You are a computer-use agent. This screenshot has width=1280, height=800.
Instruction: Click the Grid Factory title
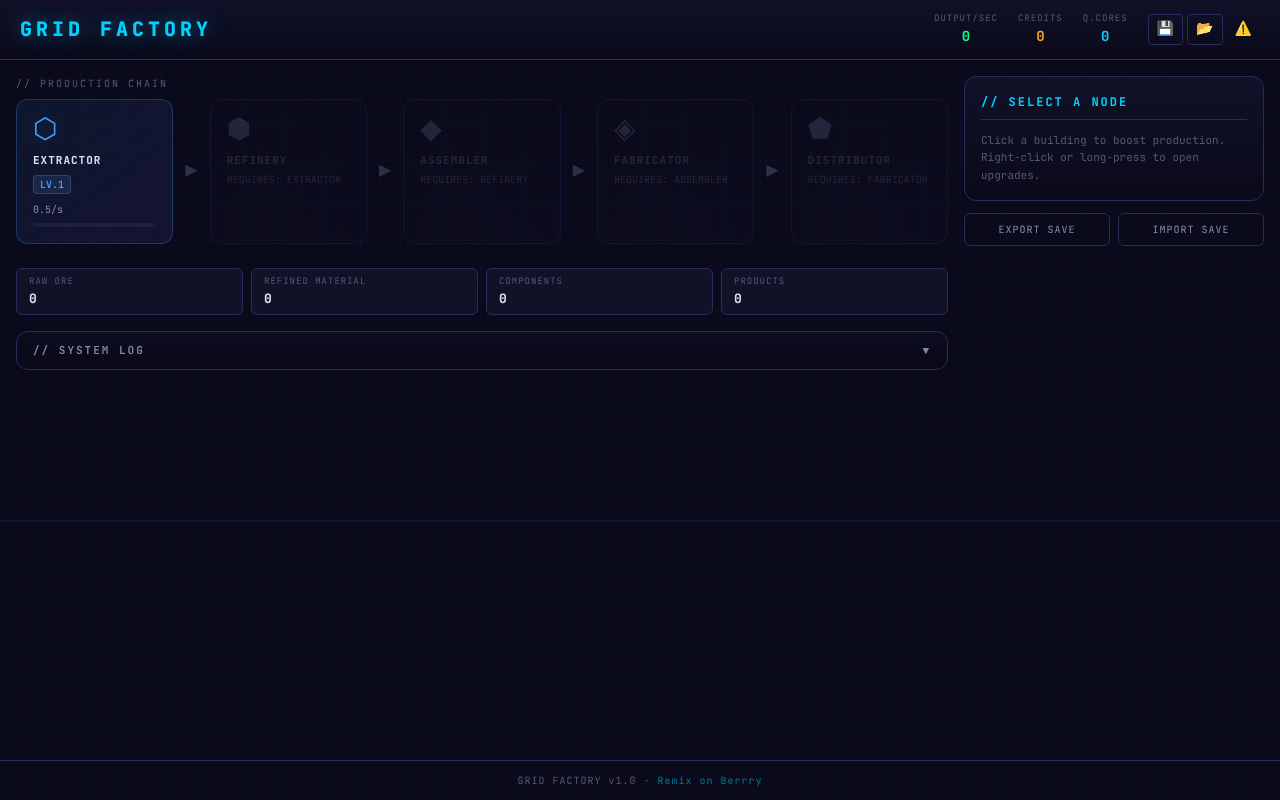click(x=116, y=30)
